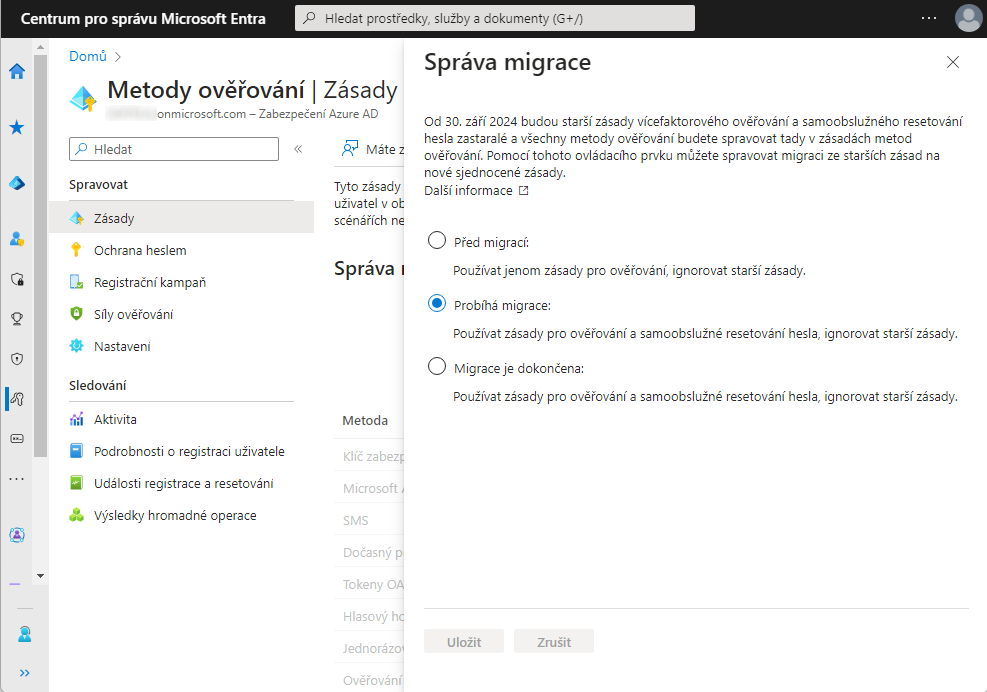Open Ochrana heslem menu item
The image size is (987, 692).
pos(181,250)
